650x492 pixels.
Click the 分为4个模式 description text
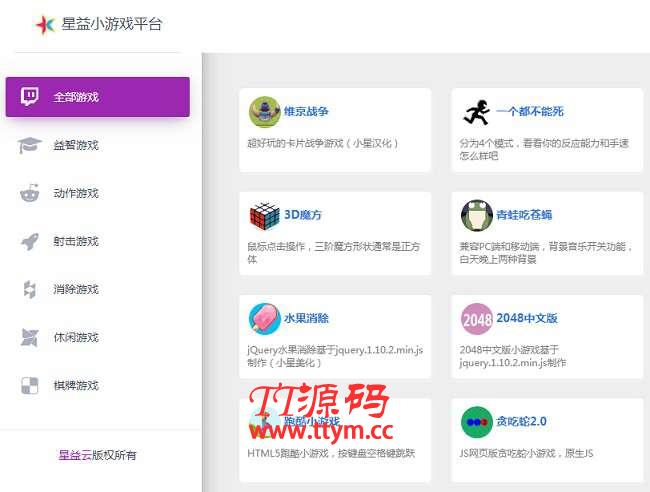[x=544, y=150]
